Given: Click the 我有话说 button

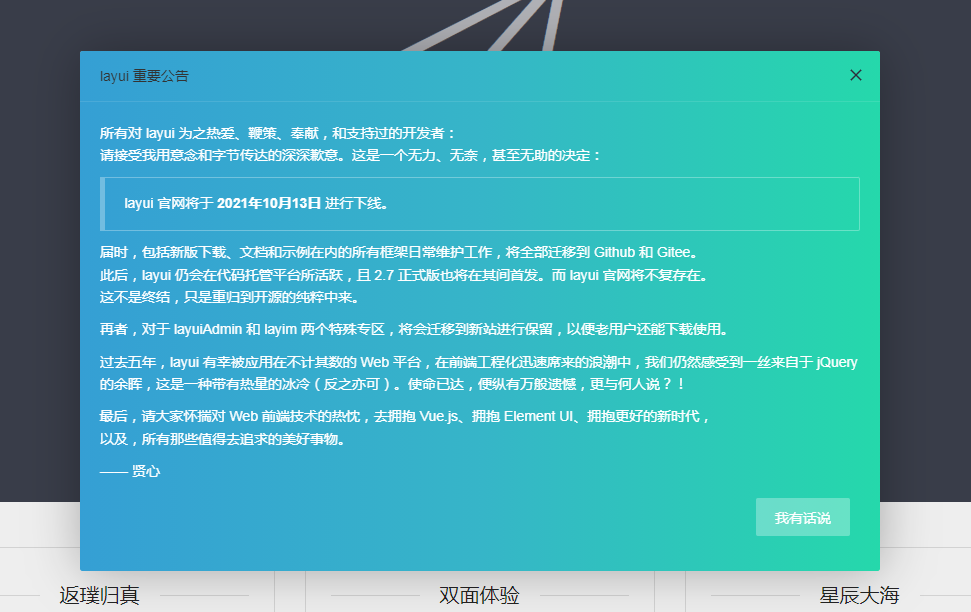Looking at the screenshot, I should [x=803, y=517].
